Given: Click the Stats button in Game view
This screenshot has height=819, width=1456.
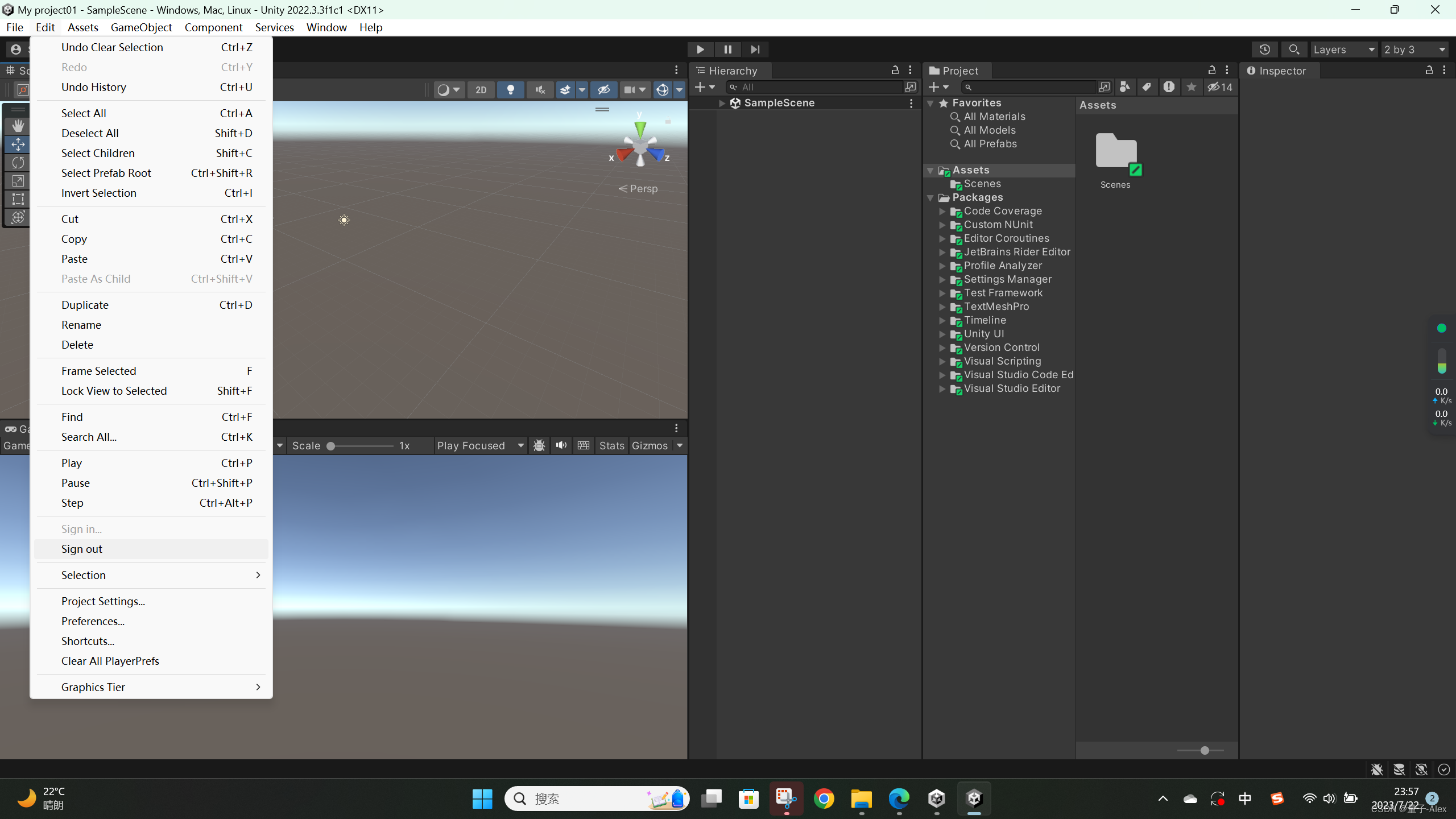Looking at the screenshot, I should pyautogui.click(x=611, y=445).
